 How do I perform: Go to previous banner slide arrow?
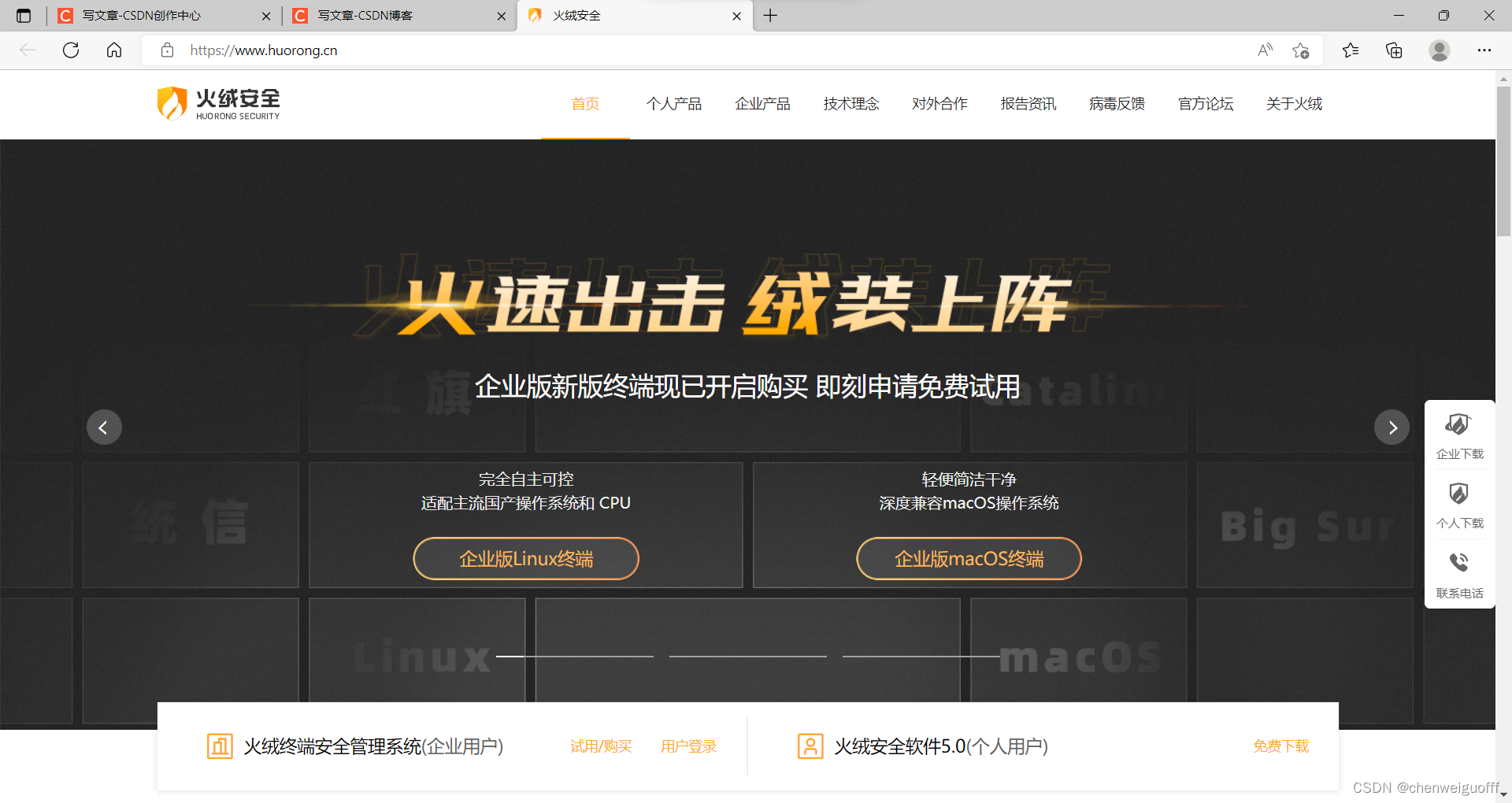(x=104, y=427)
